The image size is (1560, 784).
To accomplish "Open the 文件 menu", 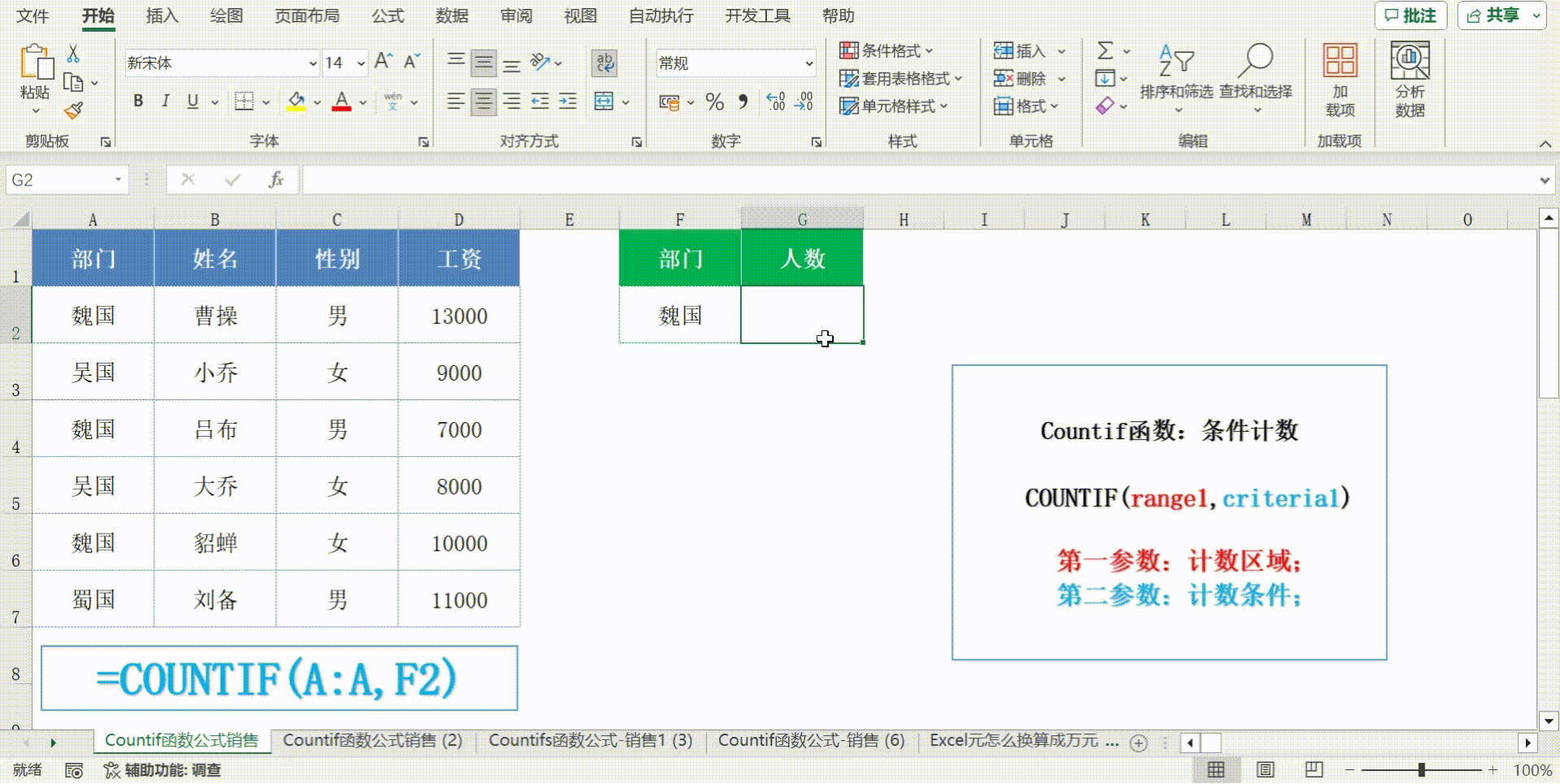I will tap(33, 15).
